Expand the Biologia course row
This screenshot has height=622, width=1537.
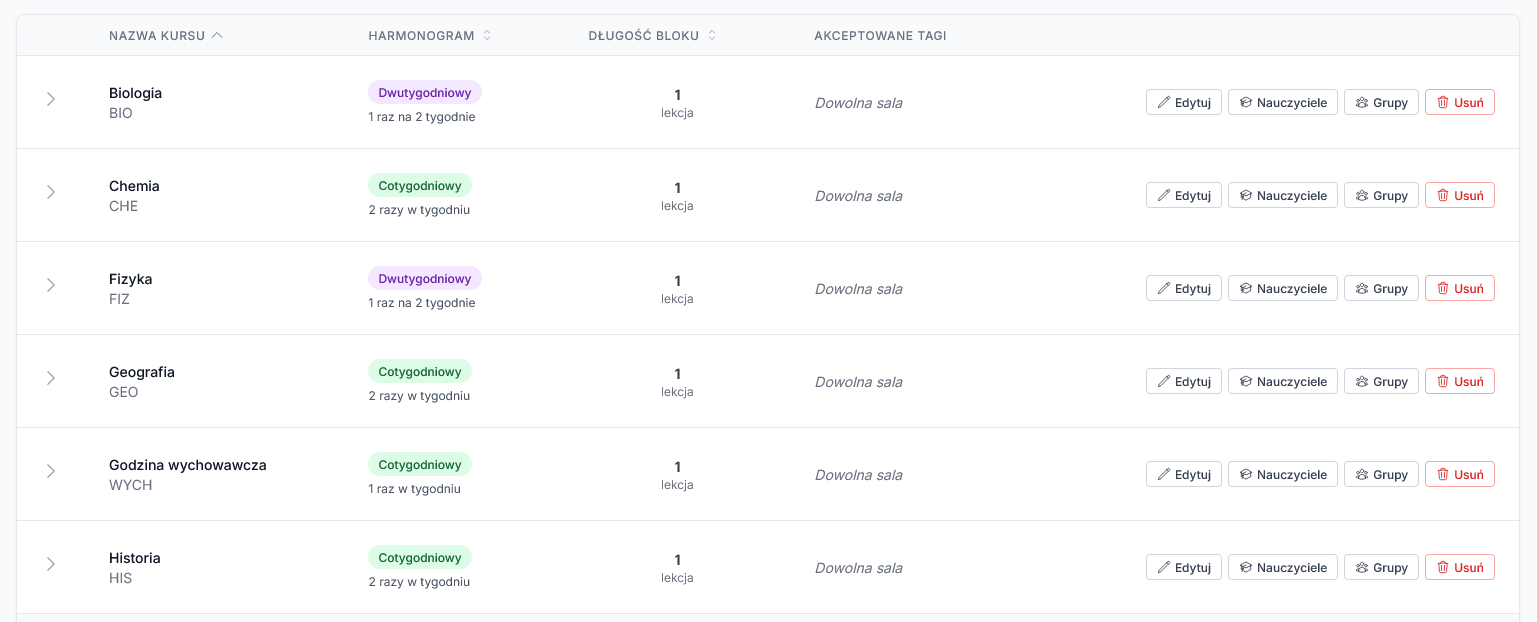click(51, 99)
